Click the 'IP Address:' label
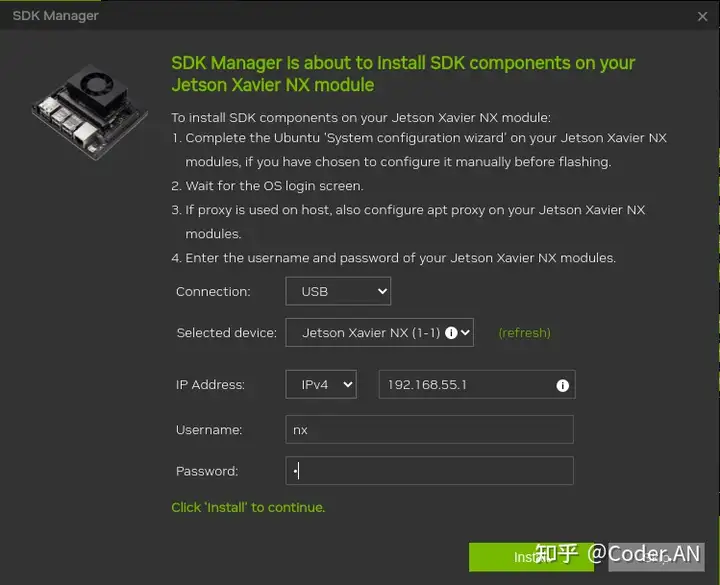The width and height of the screenshot is (720, 585). point(210,384)
